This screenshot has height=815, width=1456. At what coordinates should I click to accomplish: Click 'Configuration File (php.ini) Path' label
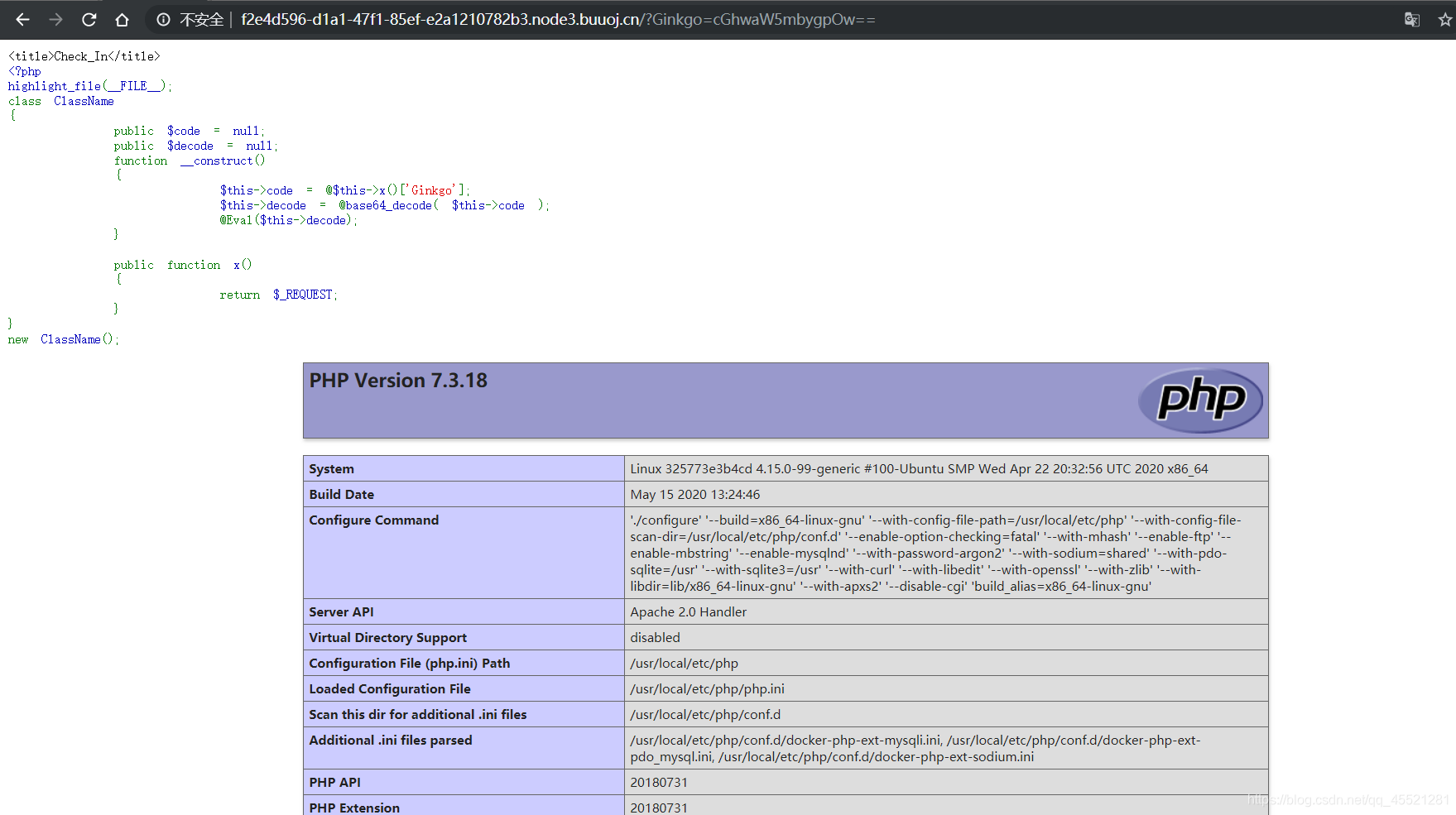tap(409, 664)
